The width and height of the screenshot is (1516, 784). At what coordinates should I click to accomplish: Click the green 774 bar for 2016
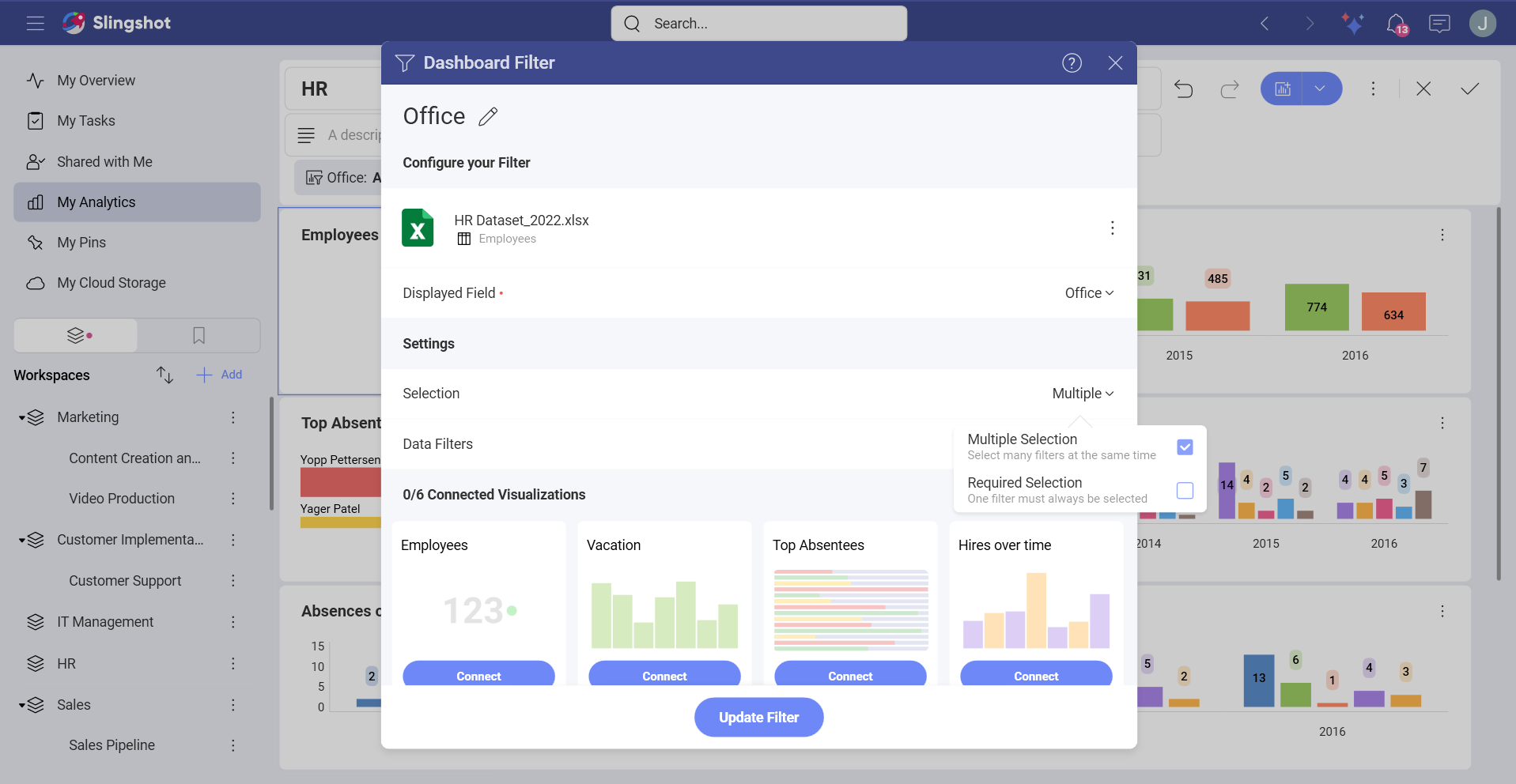1317,307
